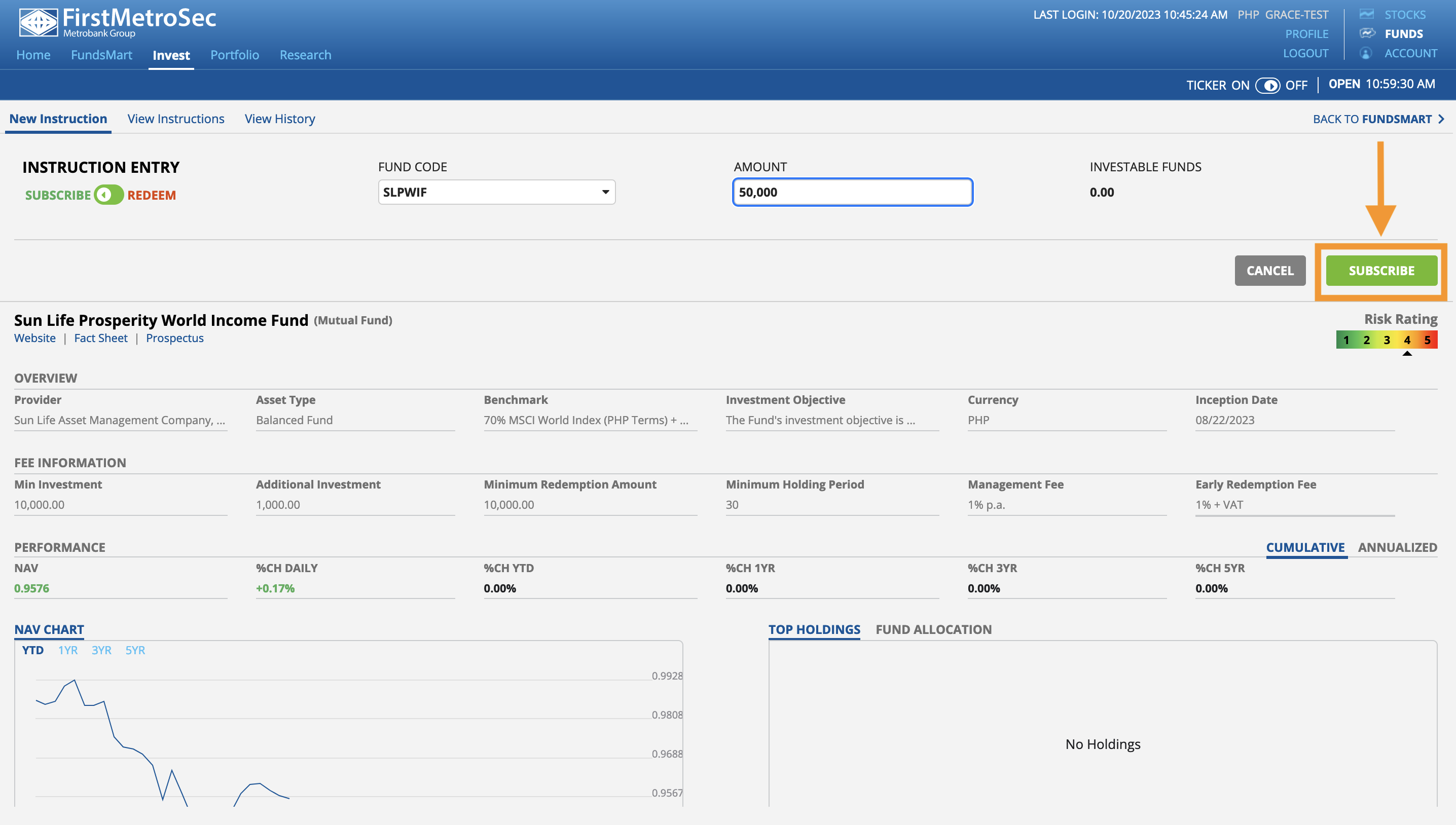The width and height of the screenshot is (1456, 825).
Task: Click the truncated Investment Objective text
Action: click(820, 421)
